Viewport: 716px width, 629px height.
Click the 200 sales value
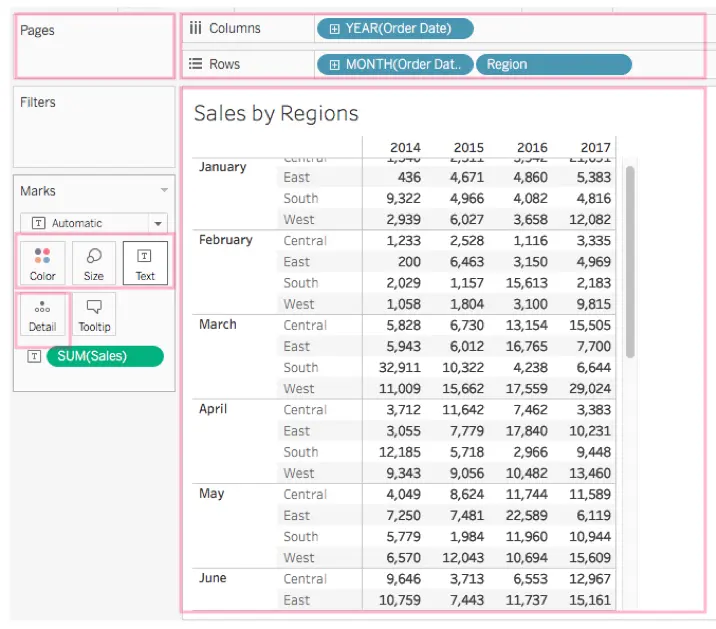(x=409, y=262)
